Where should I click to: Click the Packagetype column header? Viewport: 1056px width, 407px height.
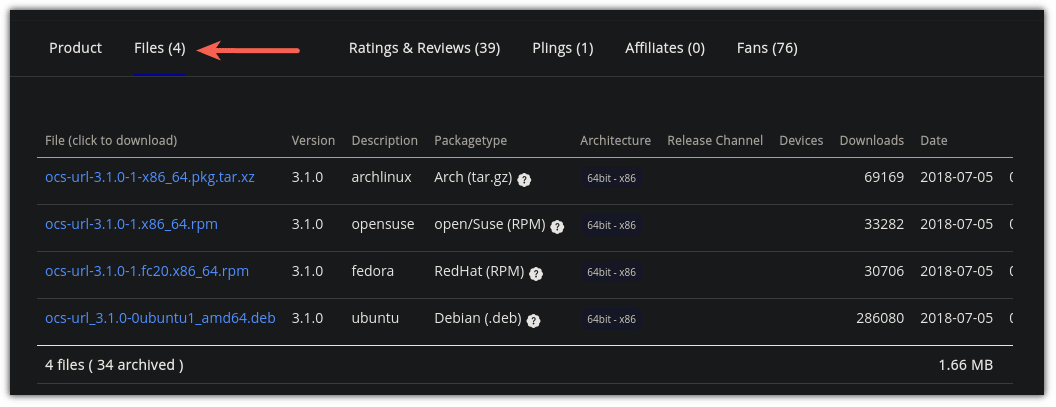coord(470,140)
